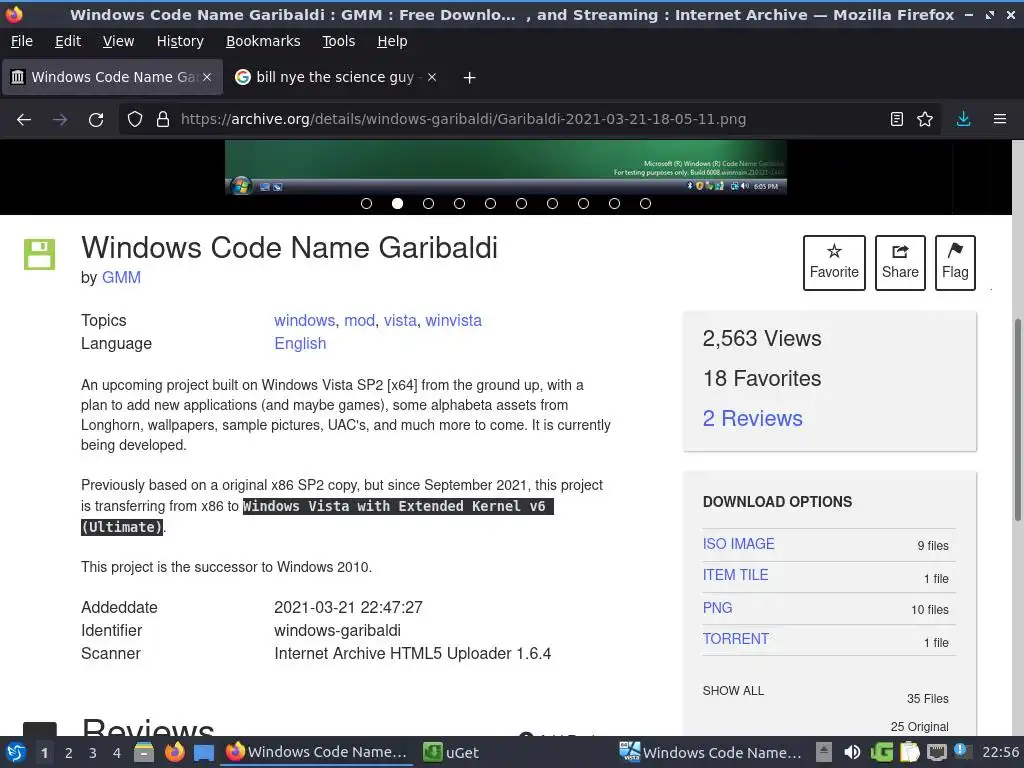Switch to virtual desktop 4
Viewport: 1024px width, 768px height.
coord(117,753)
